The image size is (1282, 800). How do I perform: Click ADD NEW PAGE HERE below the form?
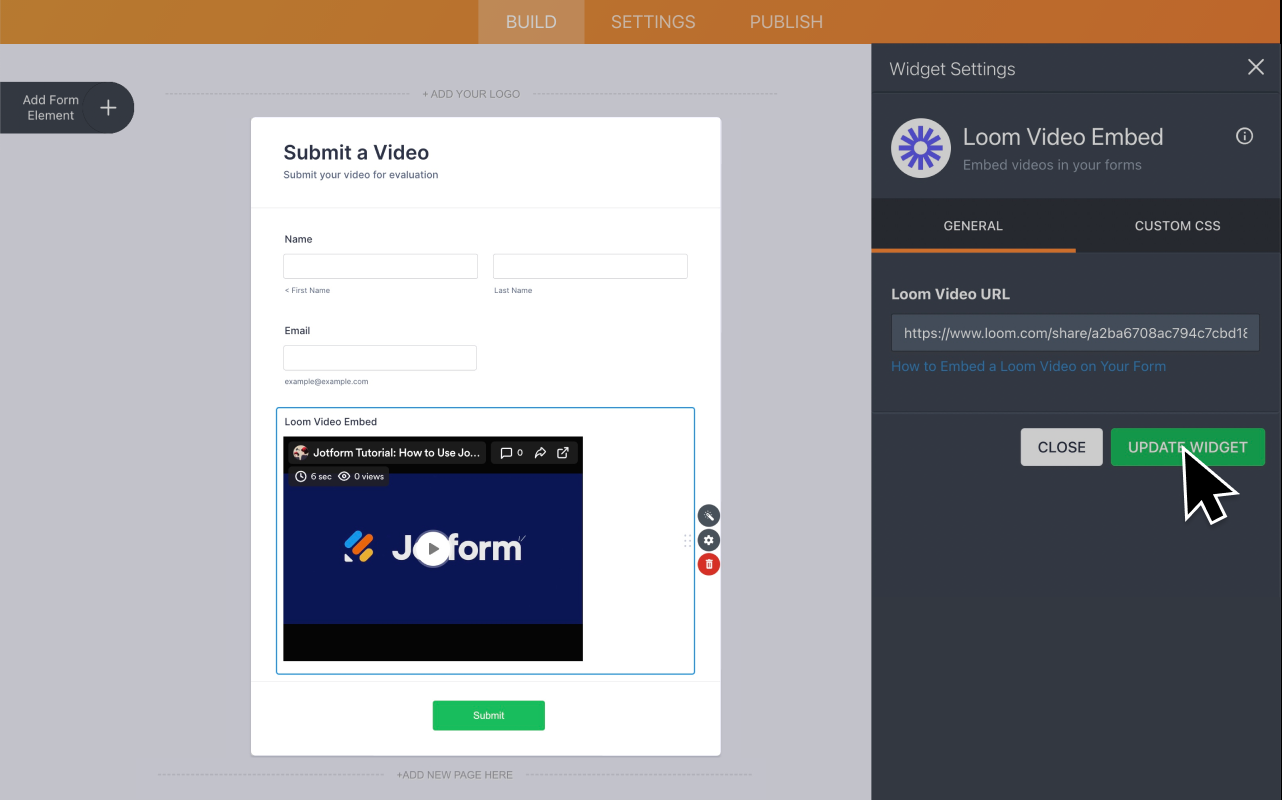point(455,774)
